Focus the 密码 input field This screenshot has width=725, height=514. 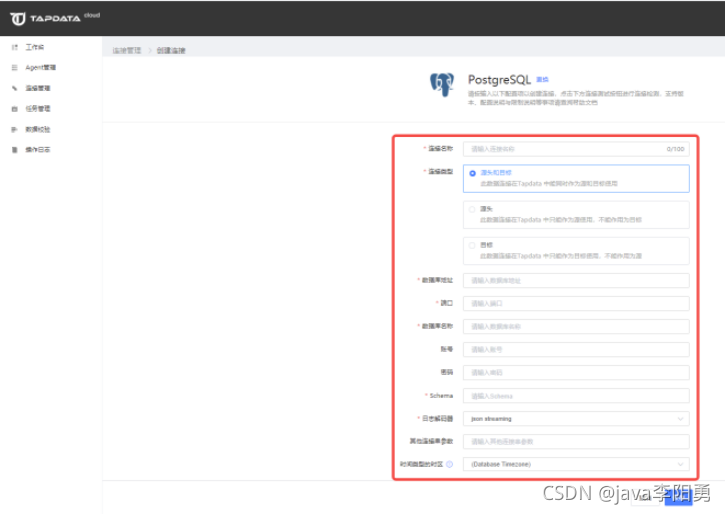[576, 373]
